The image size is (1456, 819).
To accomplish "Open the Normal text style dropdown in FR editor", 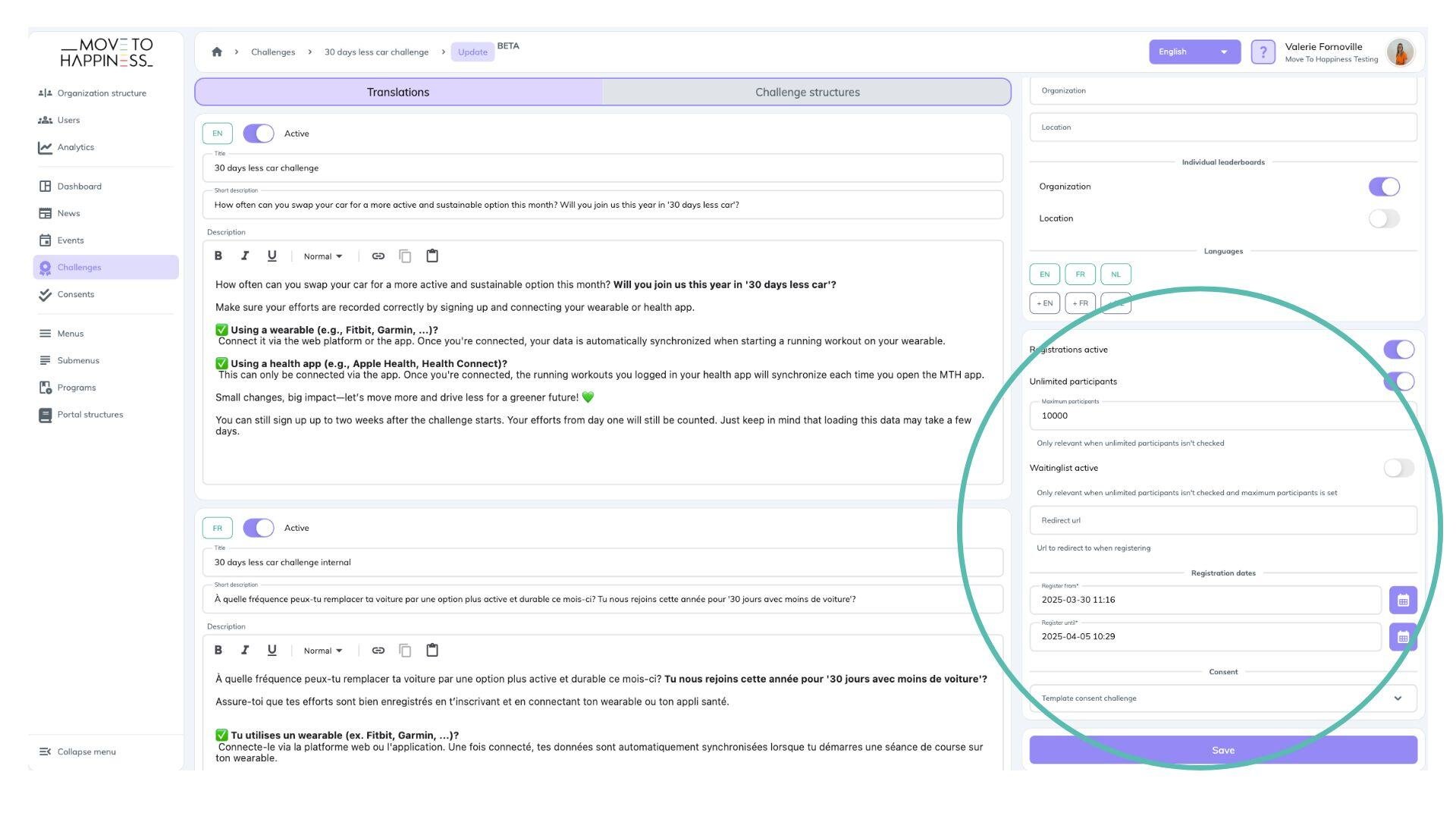I will coord(323,651).
